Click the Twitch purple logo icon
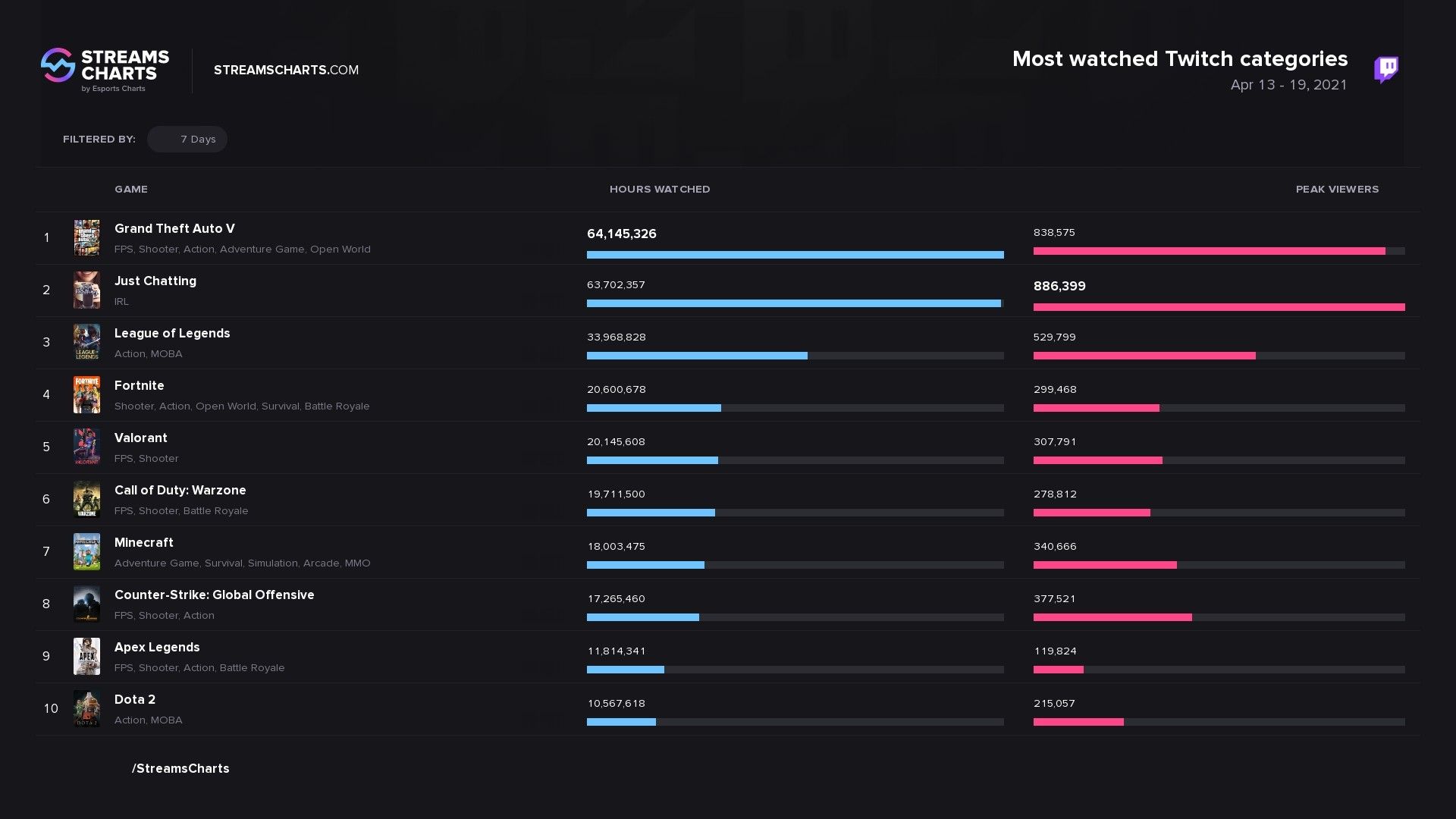The image size is (1456, 819). 1390,69
